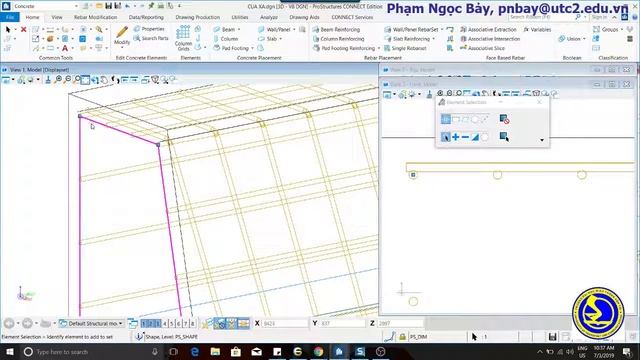Click Column Reinforcing in Rebar Placement

pos(338,39)
